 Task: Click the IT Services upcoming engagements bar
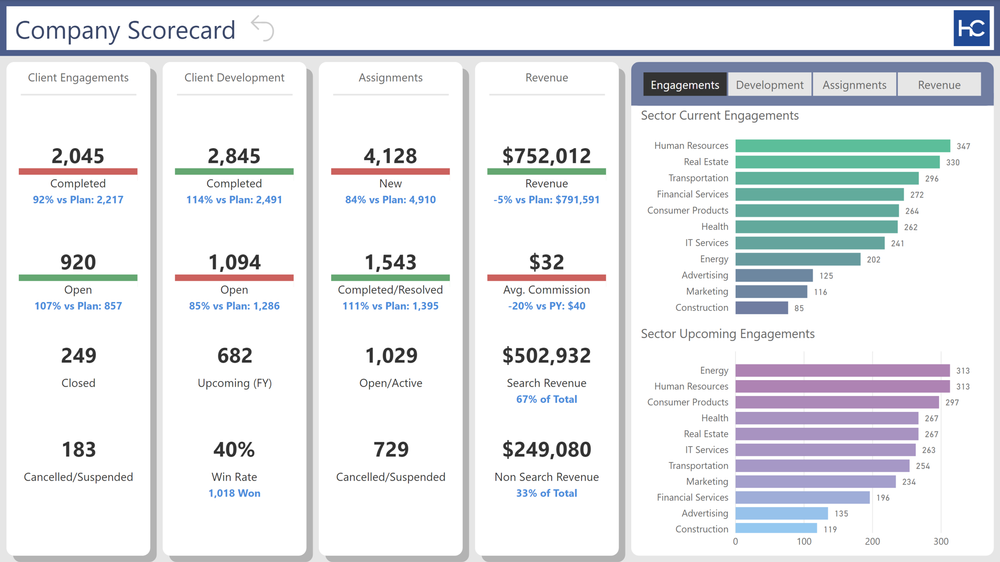pos(825,450)
